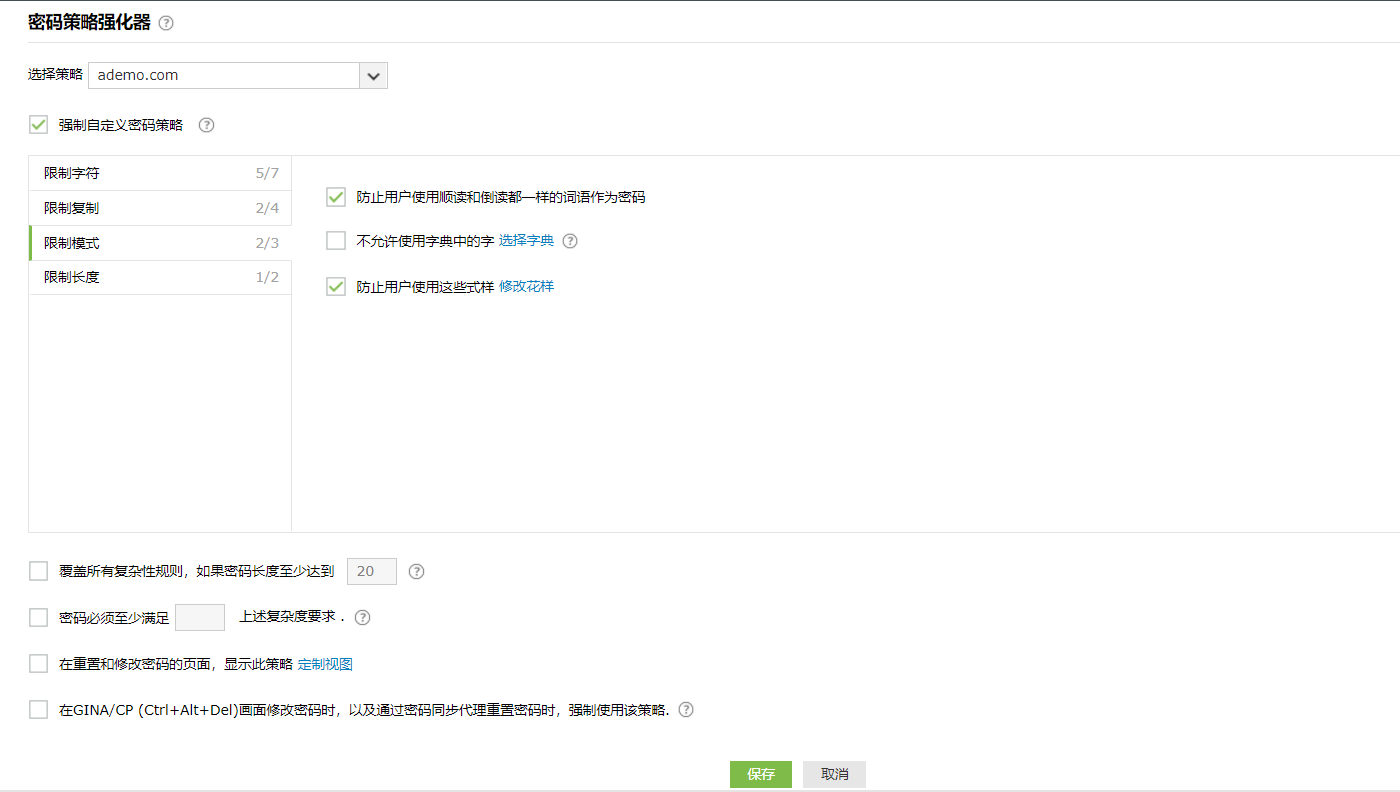1400x792 pixels.
Task: Enable 不允许使用字典中的字 checkbox
Action: pos(336,241)
